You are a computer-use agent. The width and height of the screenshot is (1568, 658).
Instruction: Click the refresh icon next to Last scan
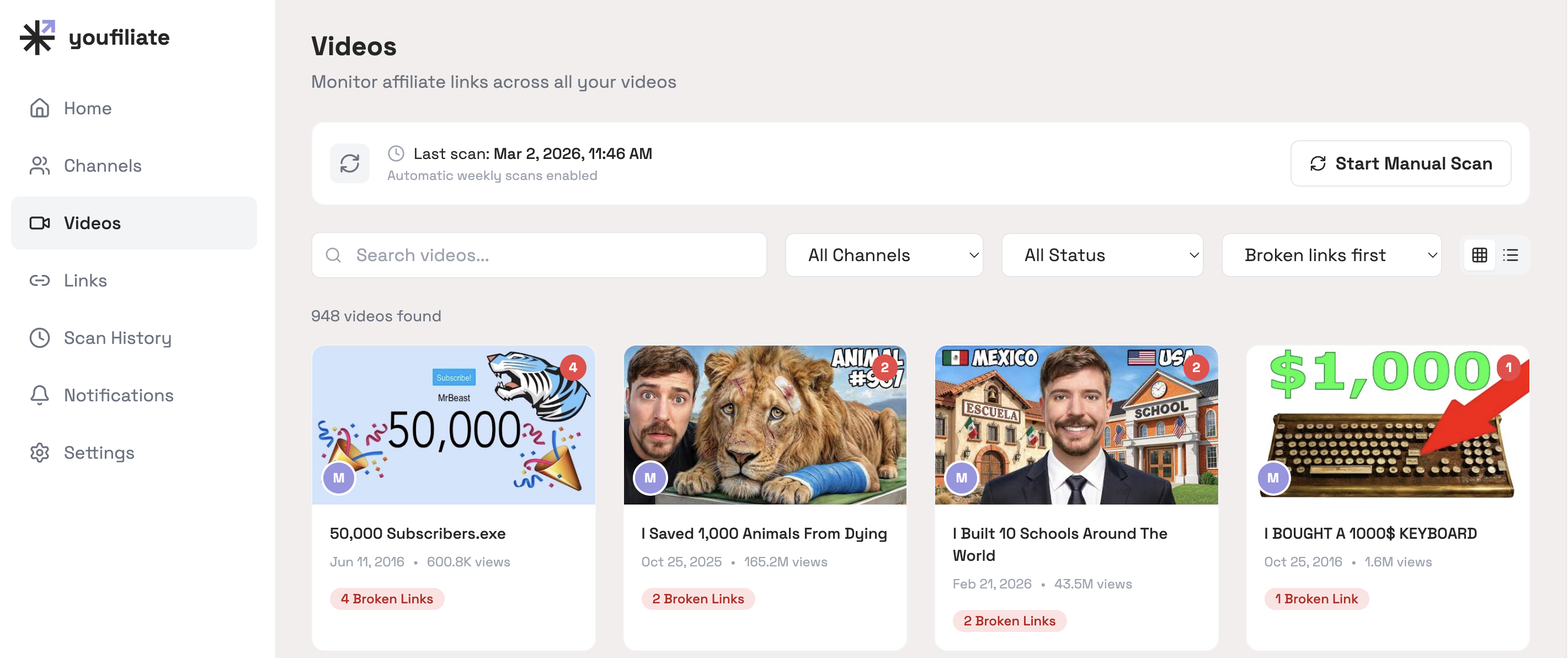(x=350, y=163)
